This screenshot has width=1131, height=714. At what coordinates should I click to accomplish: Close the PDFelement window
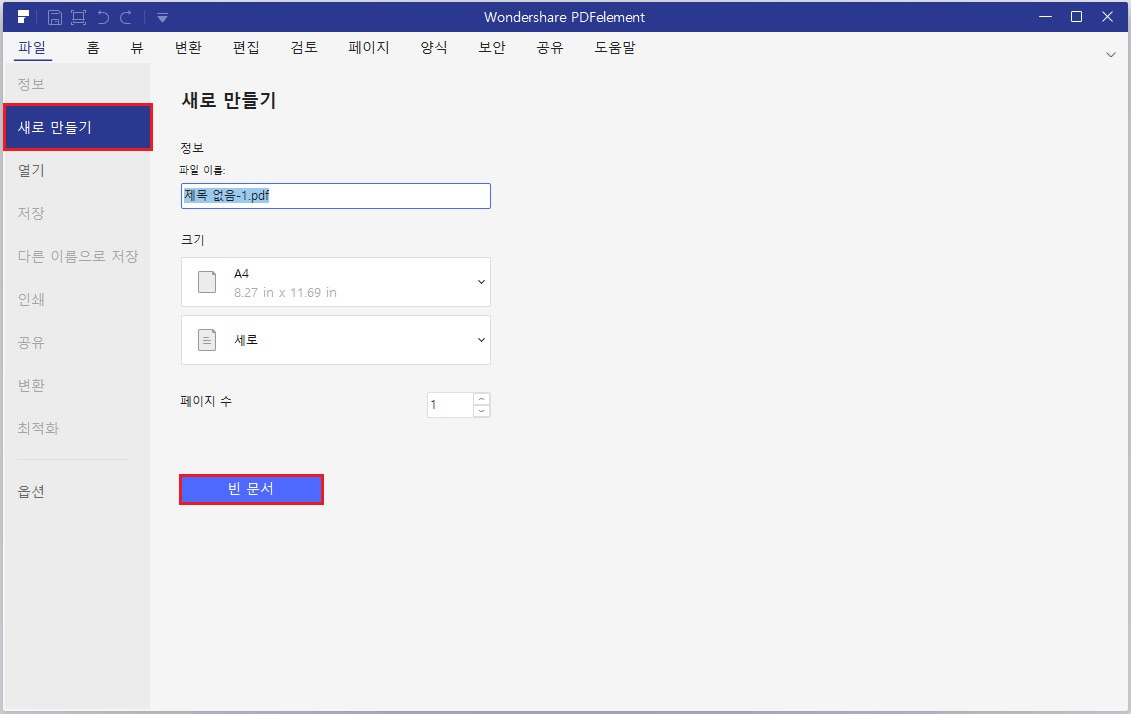coord(1107,17)
